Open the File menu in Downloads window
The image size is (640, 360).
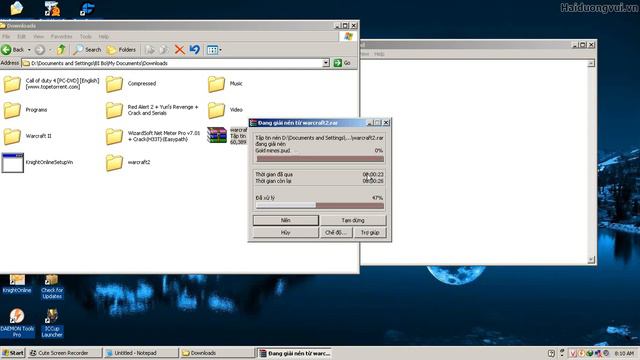coord(6,36)
